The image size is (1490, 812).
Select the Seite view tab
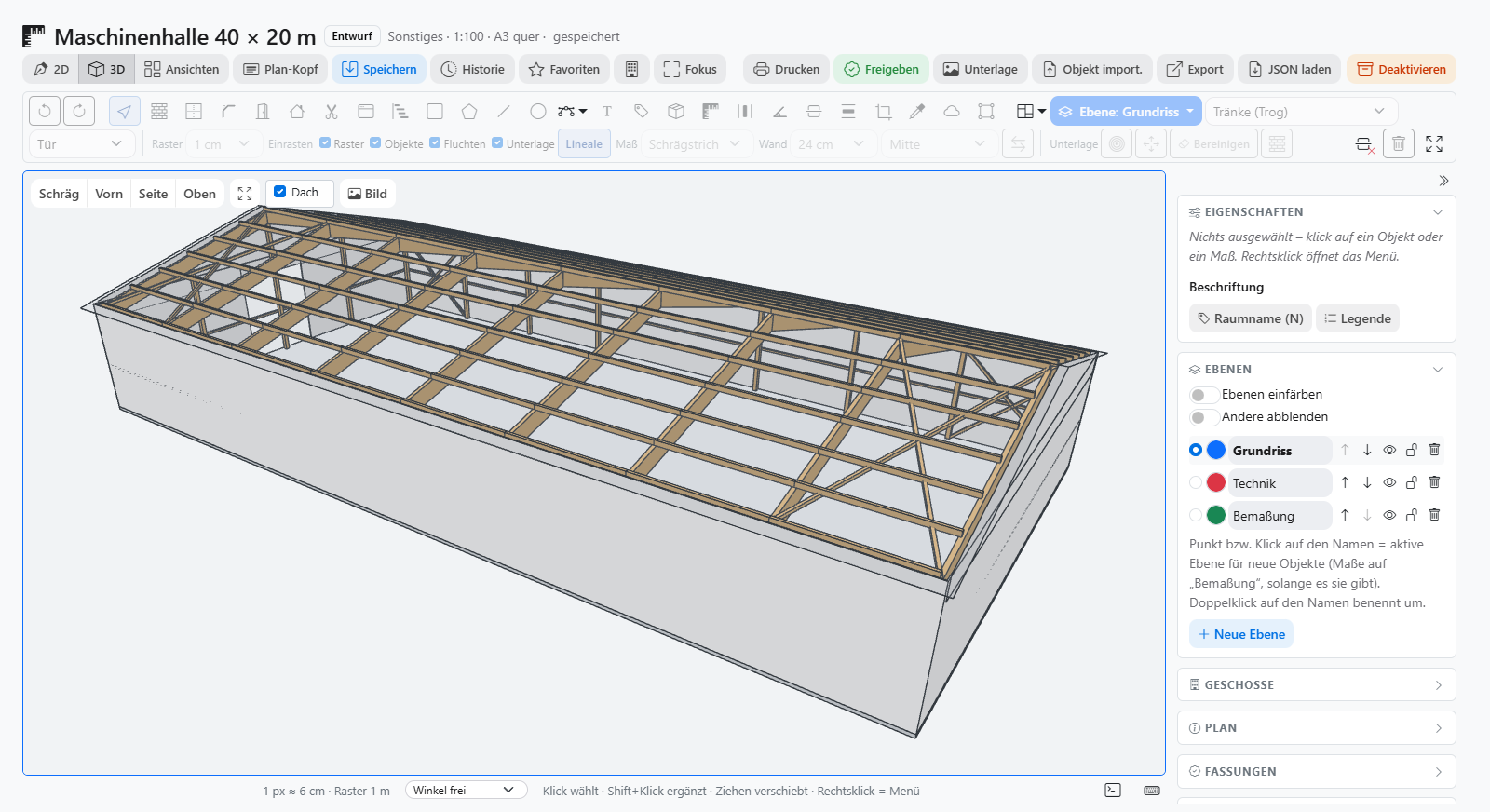153,194
